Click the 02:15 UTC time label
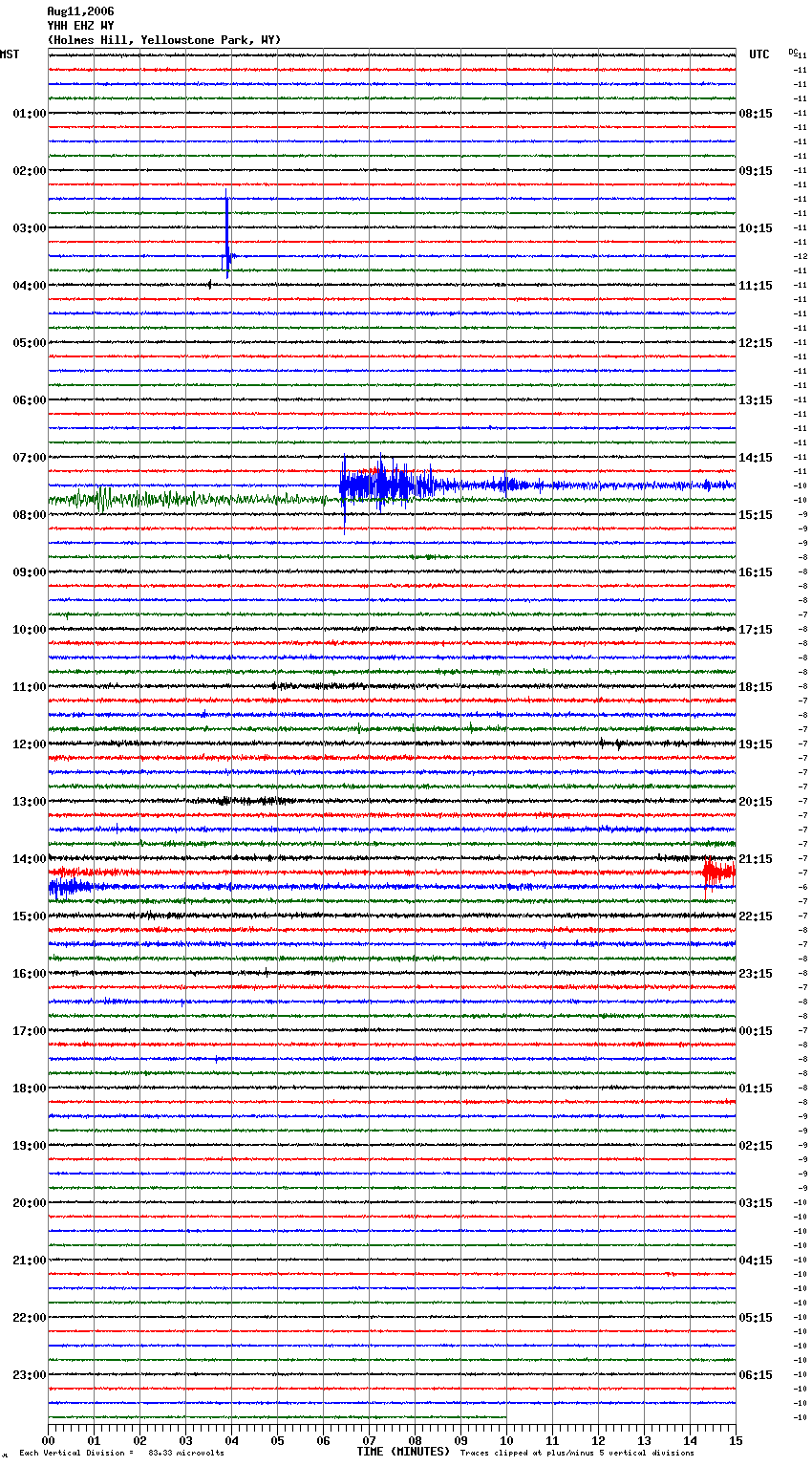The image size is (812, 1466). coord(756,1146)
